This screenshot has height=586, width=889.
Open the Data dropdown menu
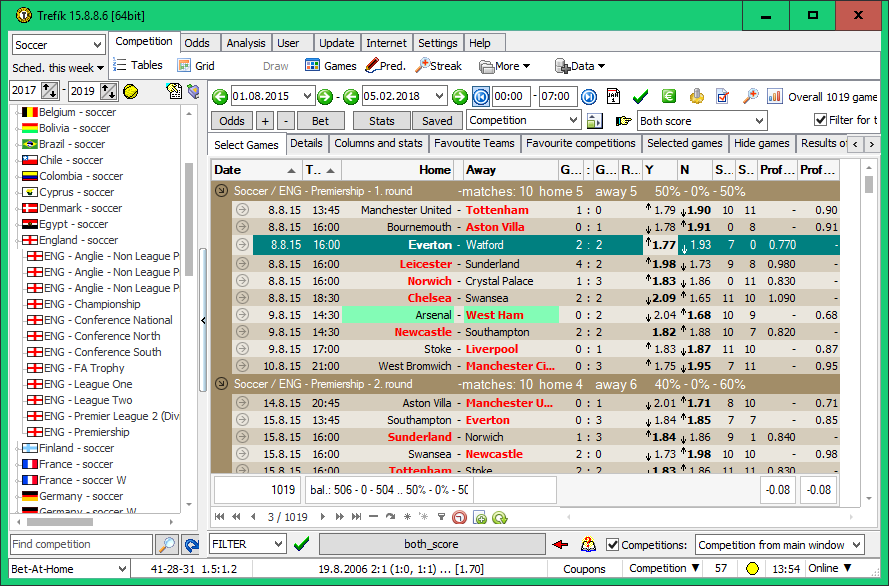580,66
